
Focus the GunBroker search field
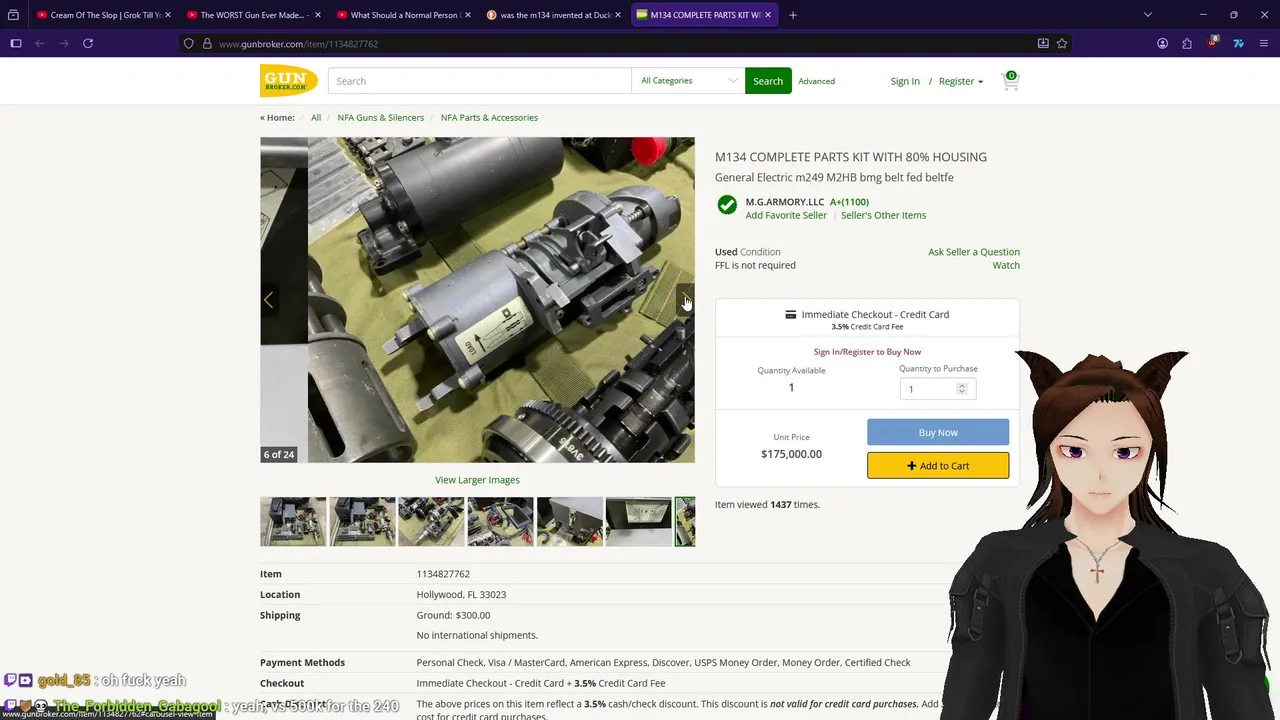(x=479, y=81)
